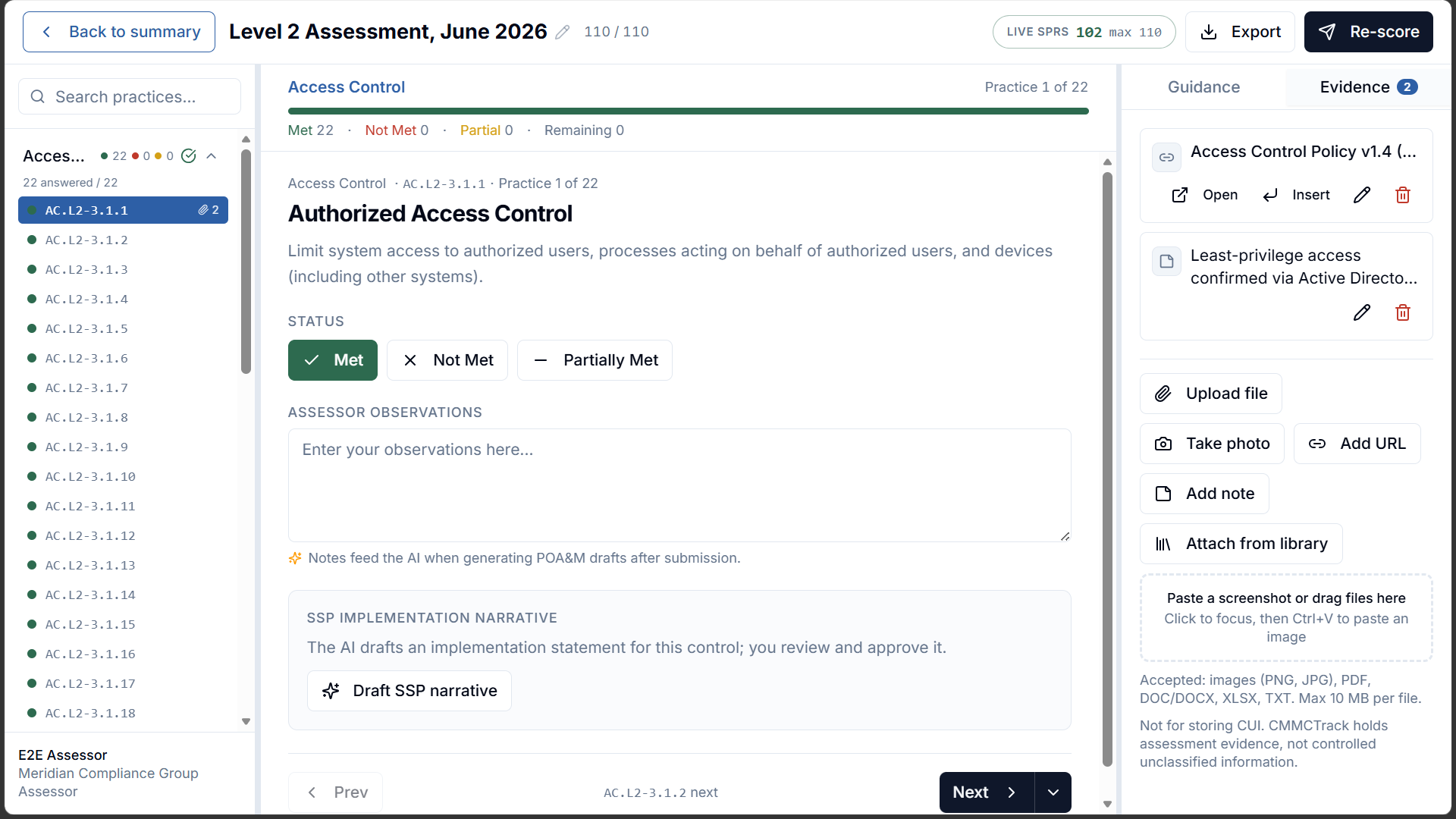The height and width of the screenshot is (819, 1456).
Task: Delete the Access Control Policy evidence
Action: 1402,195
